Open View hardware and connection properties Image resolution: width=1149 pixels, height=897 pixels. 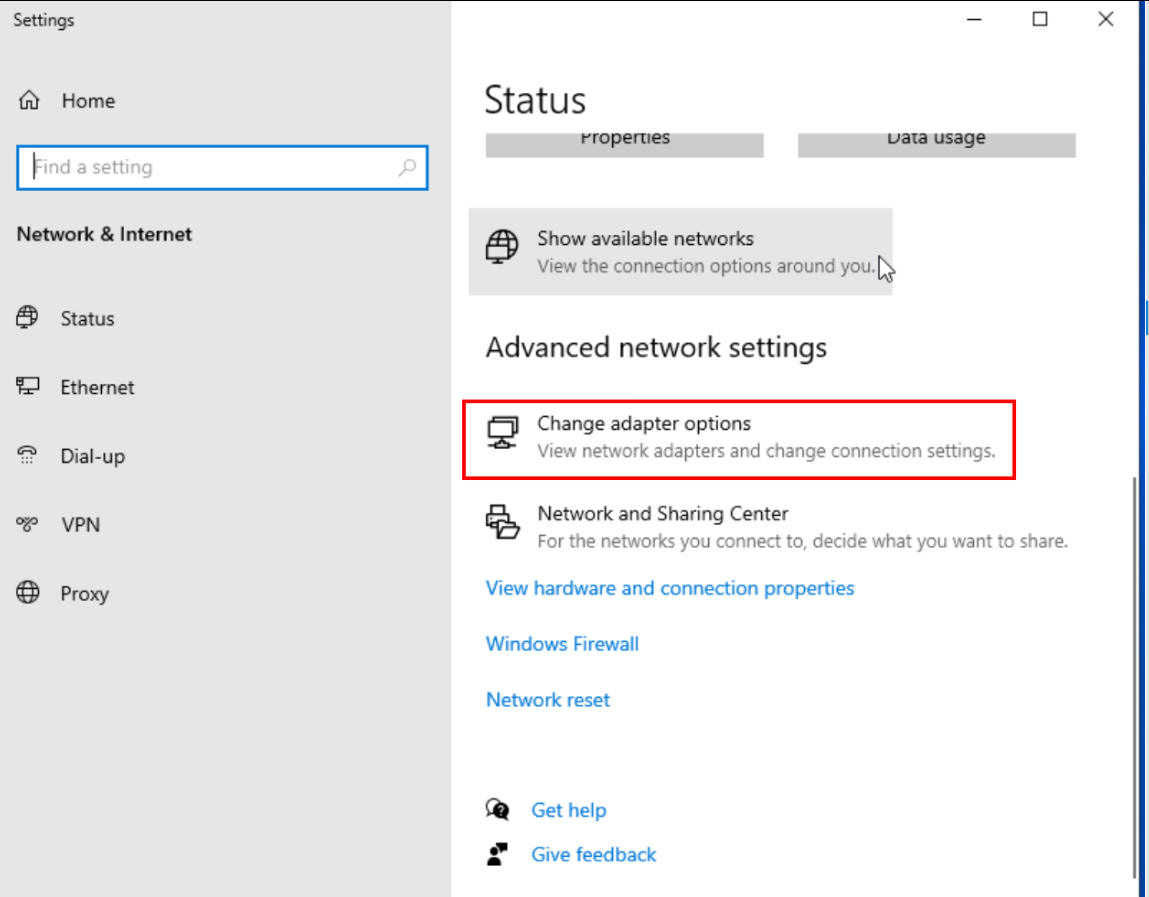670,588
